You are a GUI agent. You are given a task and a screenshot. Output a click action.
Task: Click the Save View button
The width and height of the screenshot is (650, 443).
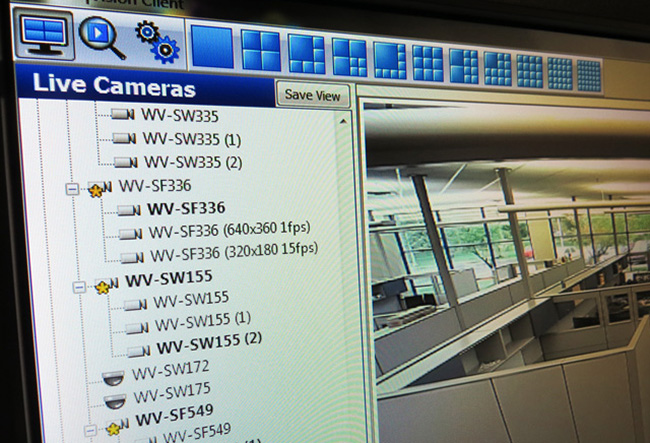click(x=313, y=95)
